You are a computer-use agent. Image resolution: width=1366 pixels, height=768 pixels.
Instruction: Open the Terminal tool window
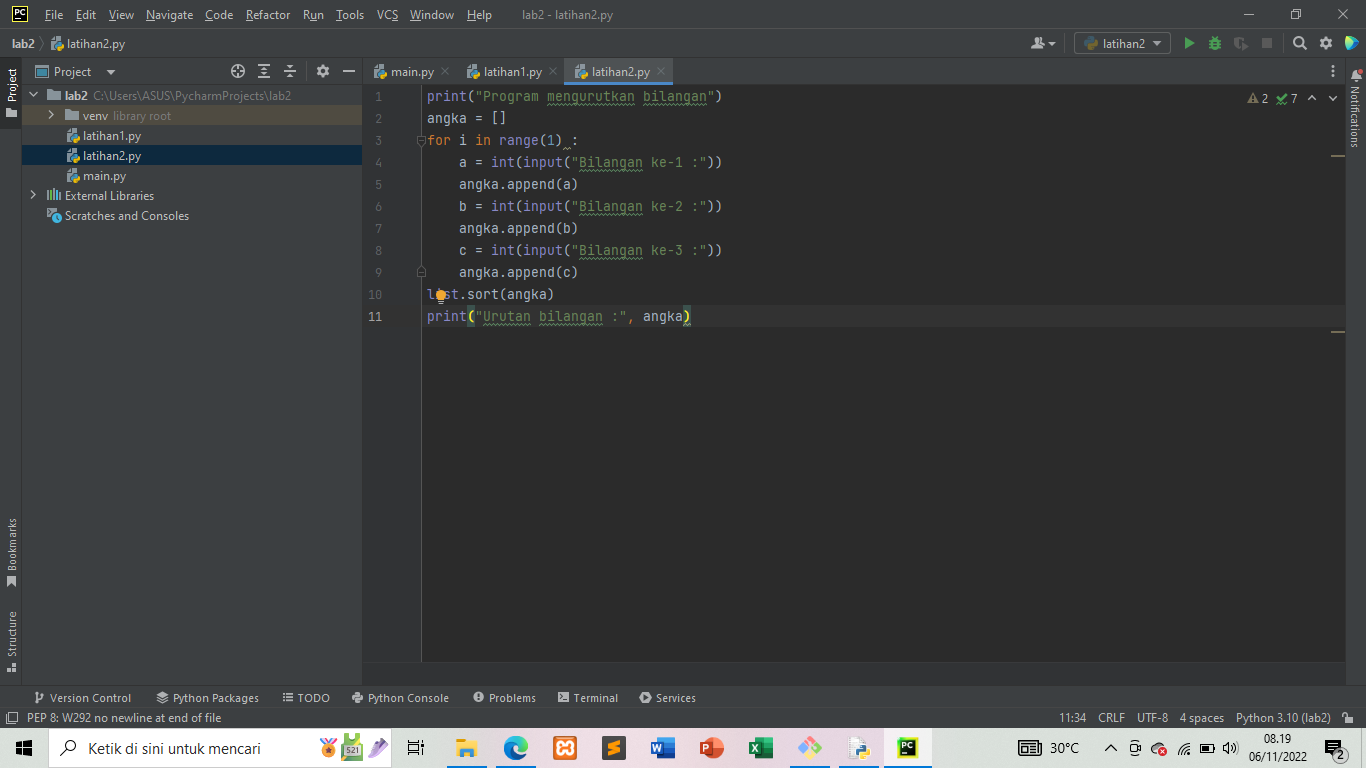coord(588,697)
